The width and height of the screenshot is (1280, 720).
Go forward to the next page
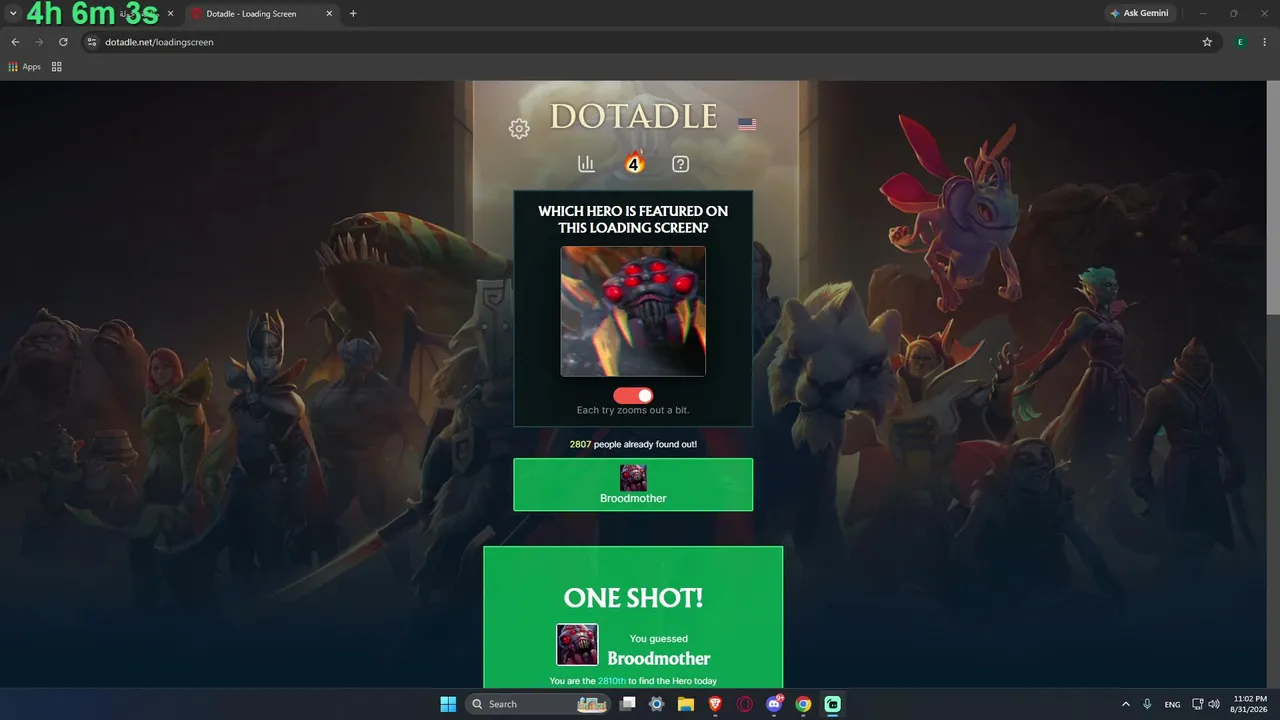(39, 42)
